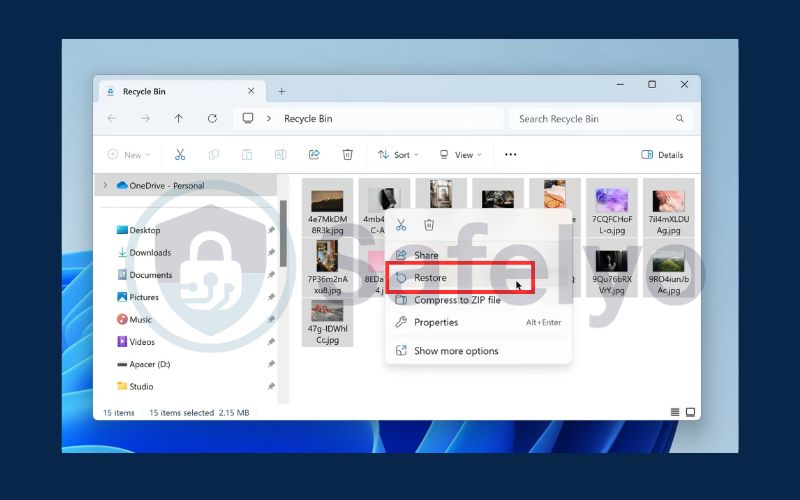Image resolution: width=800 pixels, height=500 pixels.
Task: Select the Recycle Bin tab
Action: 182,91
